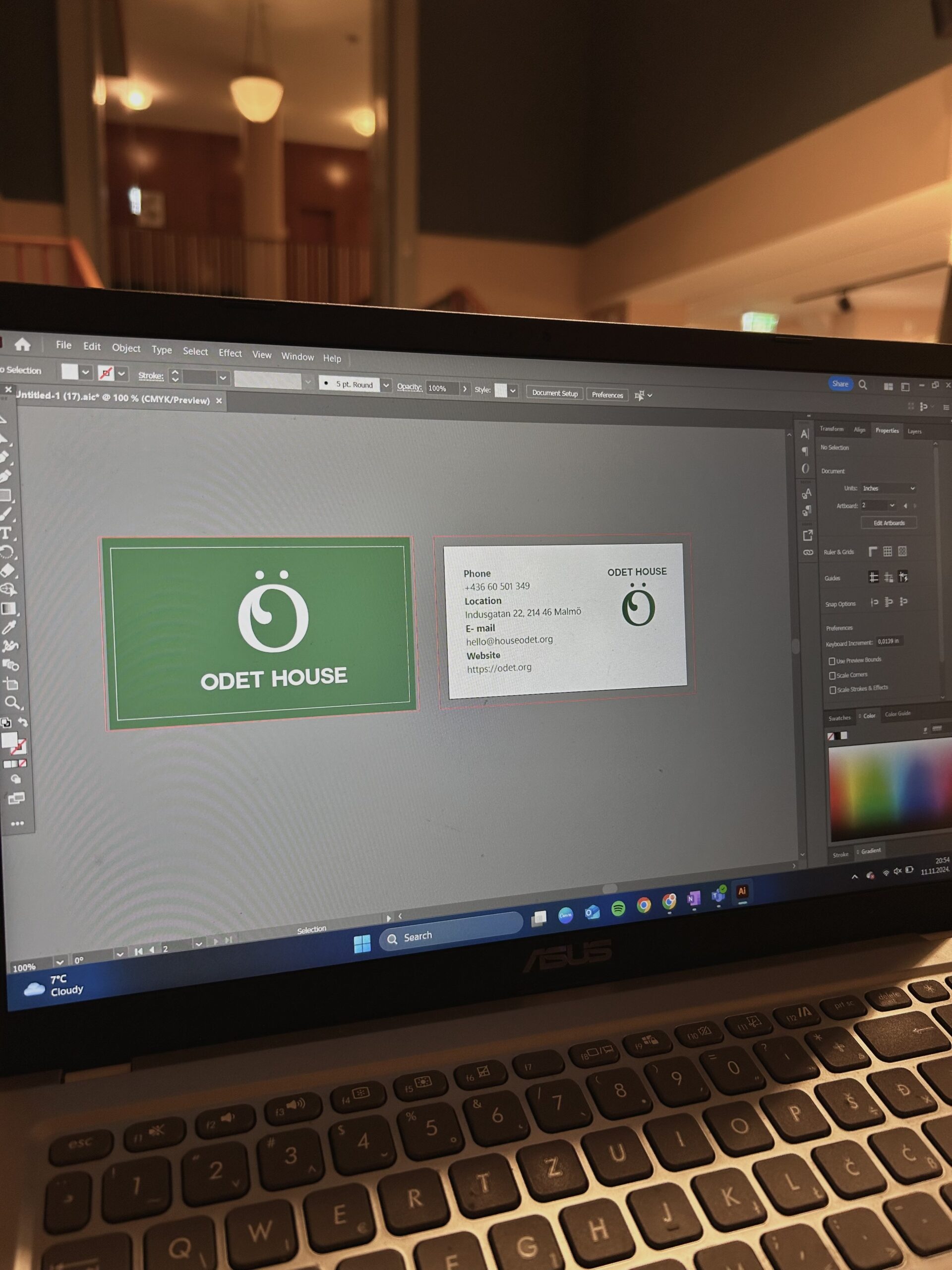Enable Scale Strokes & Effects checkbox

[833, 690]
